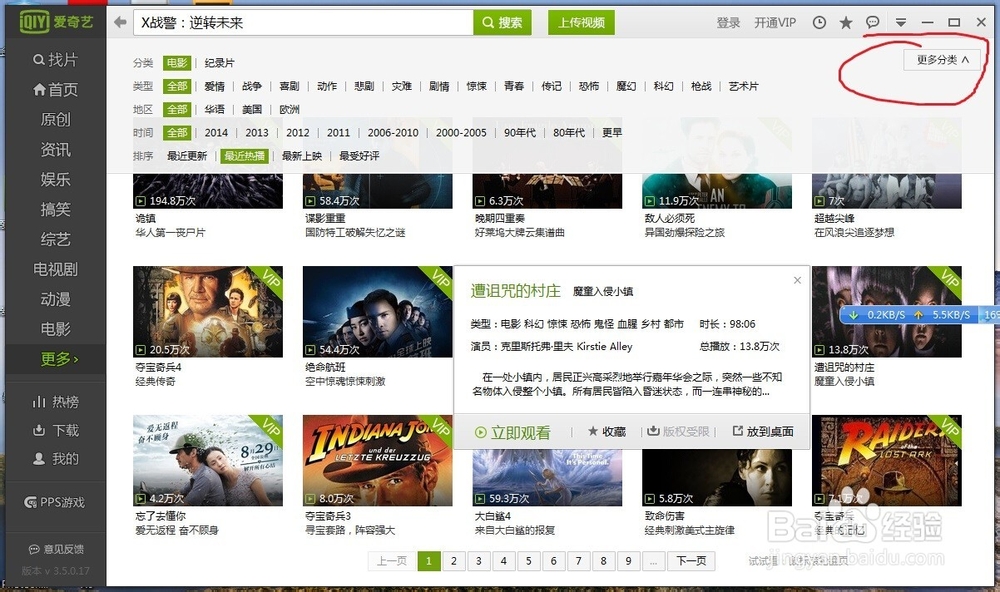1000x592 pixels.
Task: Select the 2014 year filter
Action: (x=215, y=132)
